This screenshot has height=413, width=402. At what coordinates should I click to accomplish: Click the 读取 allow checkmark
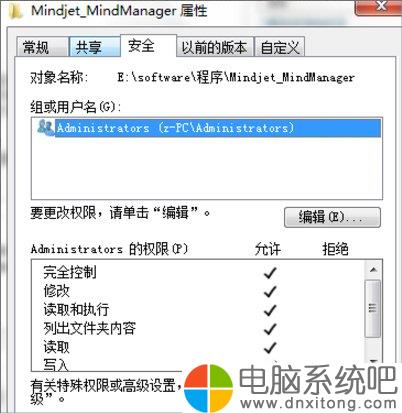(270, 348)
